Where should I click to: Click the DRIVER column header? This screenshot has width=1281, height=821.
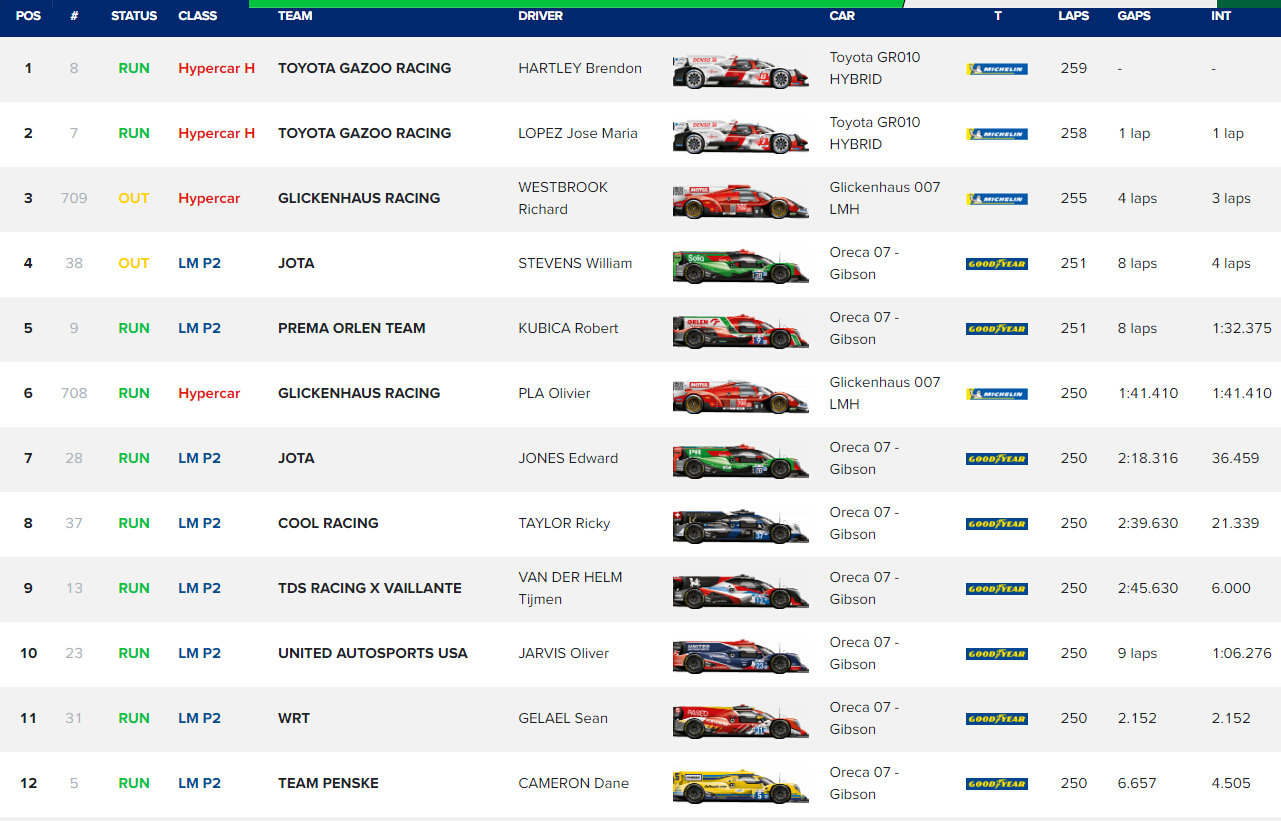[540, 16]
